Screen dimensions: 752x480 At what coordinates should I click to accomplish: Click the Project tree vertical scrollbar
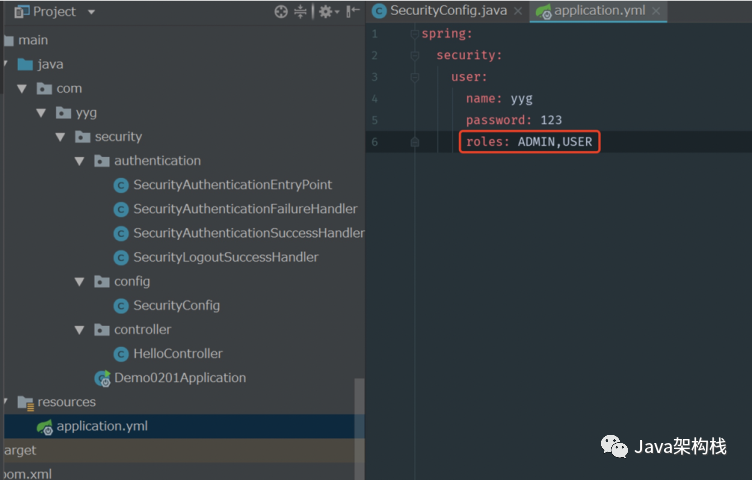pos(359,429)
